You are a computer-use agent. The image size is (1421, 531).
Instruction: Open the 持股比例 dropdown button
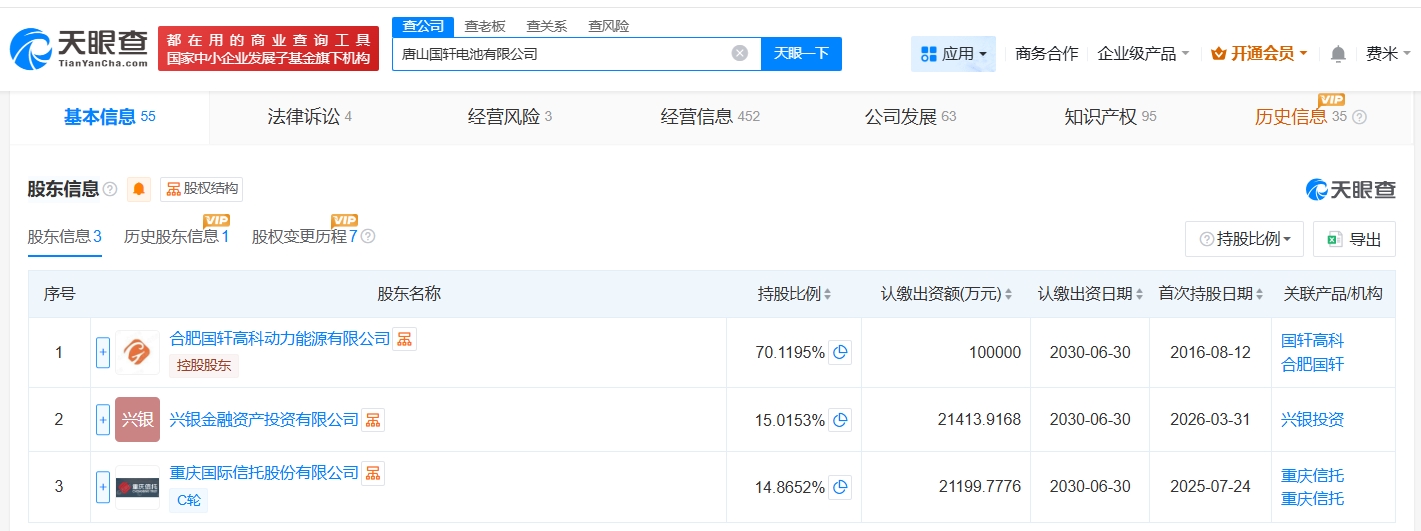pos(1244,239)
